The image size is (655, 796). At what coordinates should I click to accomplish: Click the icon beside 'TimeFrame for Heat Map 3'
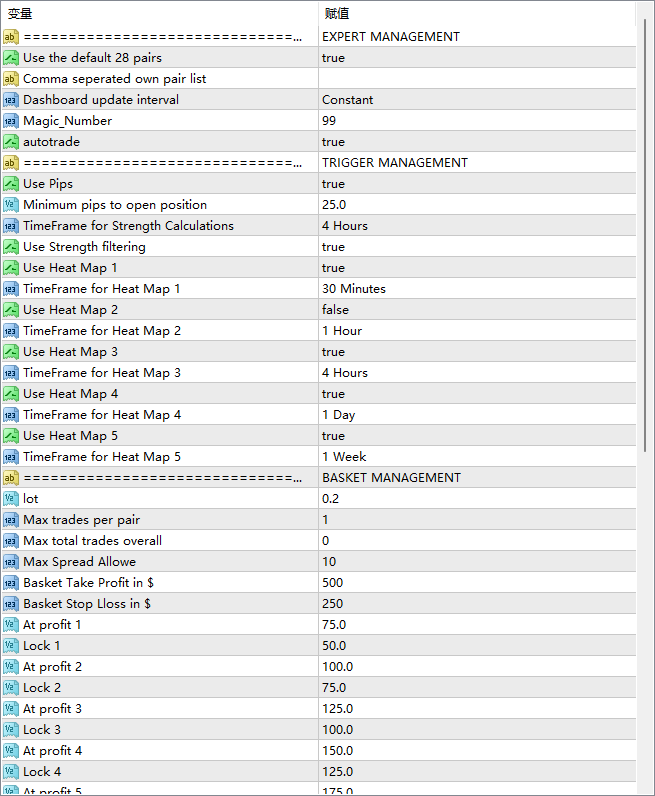pos(11,373)
